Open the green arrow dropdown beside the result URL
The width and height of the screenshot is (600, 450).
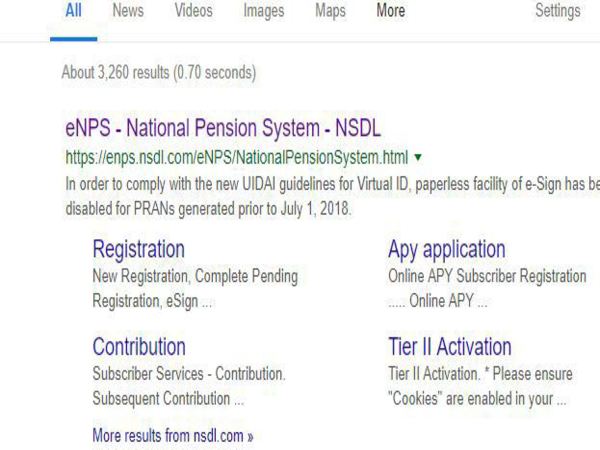[x=416, y=157]
